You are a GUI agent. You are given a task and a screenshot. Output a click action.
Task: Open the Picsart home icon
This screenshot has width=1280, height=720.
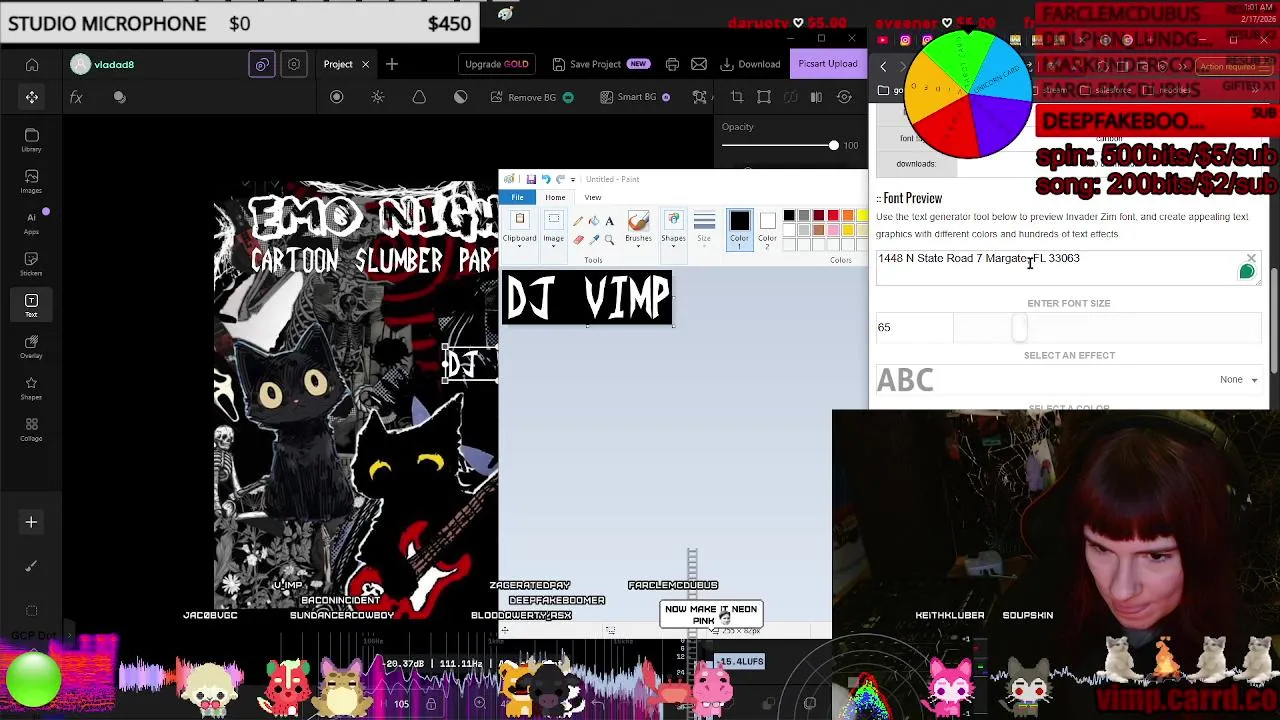tap(32, 65)
